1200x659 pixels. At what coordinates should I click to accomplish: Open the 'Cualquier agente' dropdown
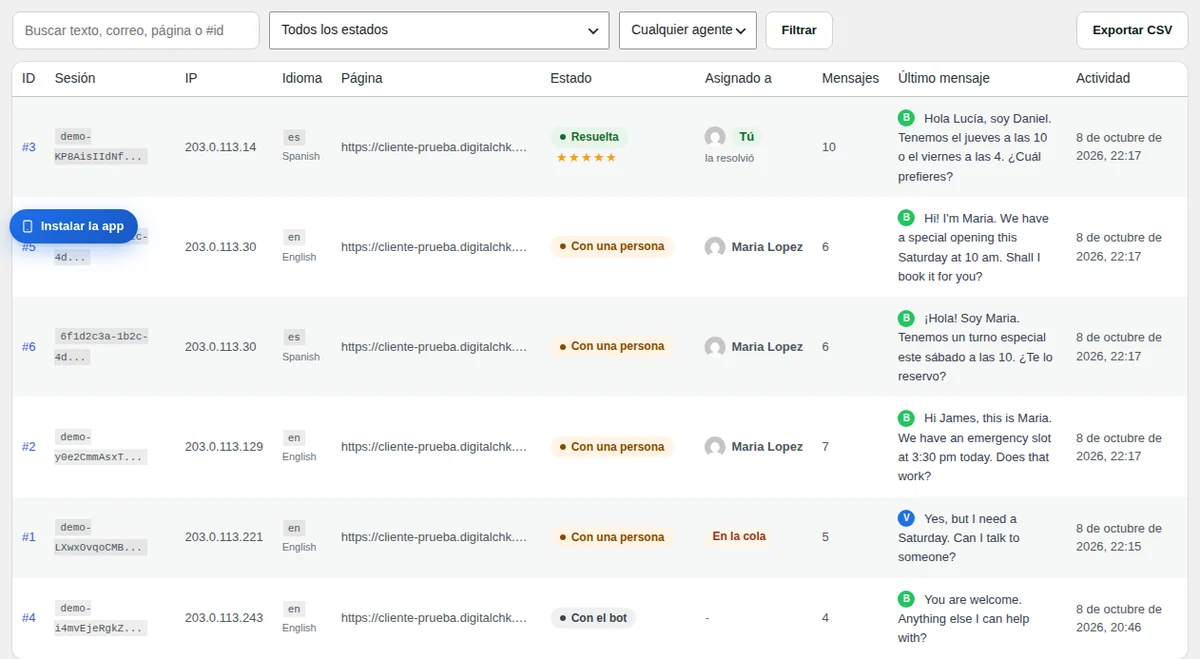688,30
